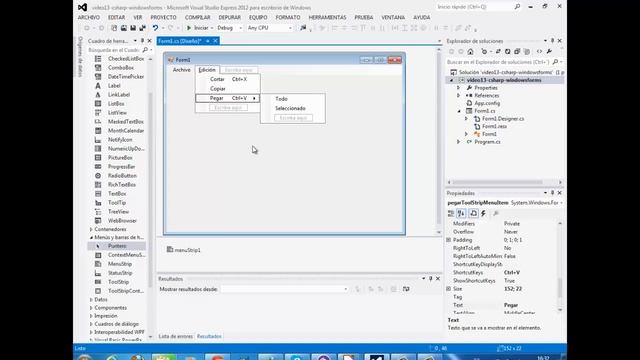Expand the Impresión toolbox group
640x360 pixels.
(91, 316)
